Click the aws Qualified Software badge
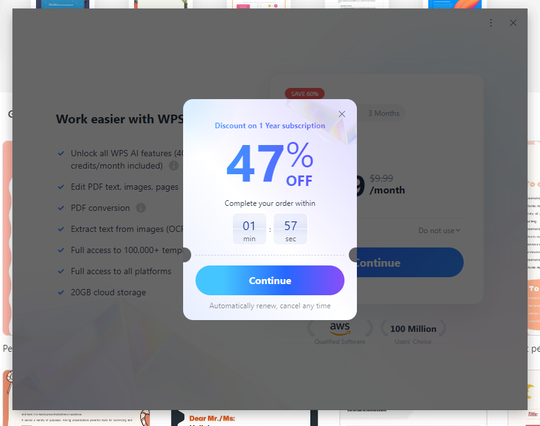Screen dimensions: 540x426 click(x=340, y=333)
